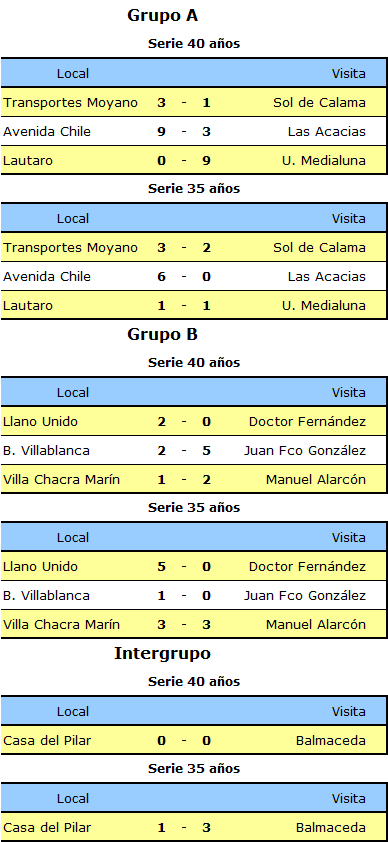
Task: Select Villa Chacra Marín in Grupo B Serie 40
Action: (61, 480)
